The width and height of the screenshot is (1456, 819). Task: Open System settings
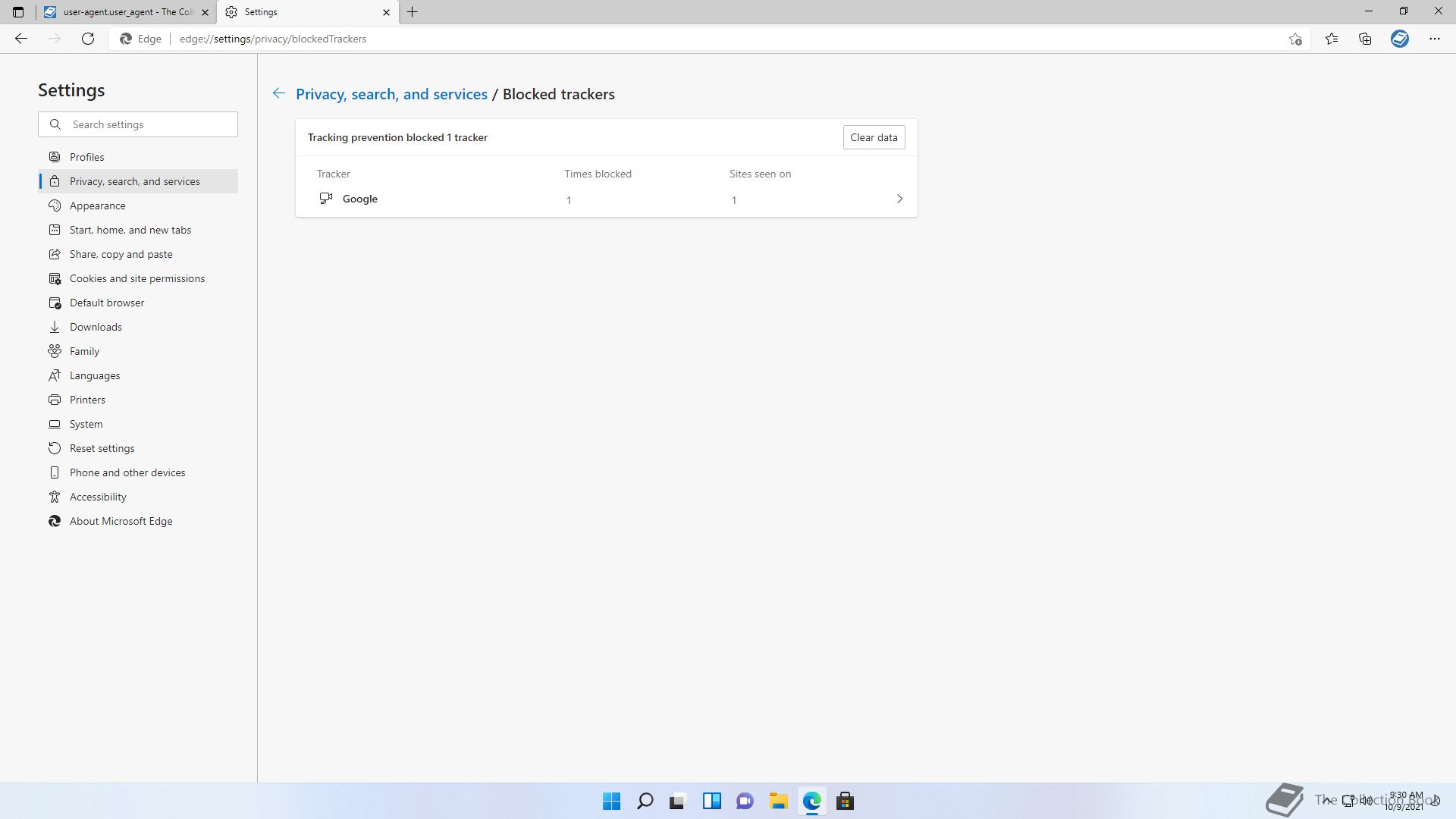[x=138, y=424]
